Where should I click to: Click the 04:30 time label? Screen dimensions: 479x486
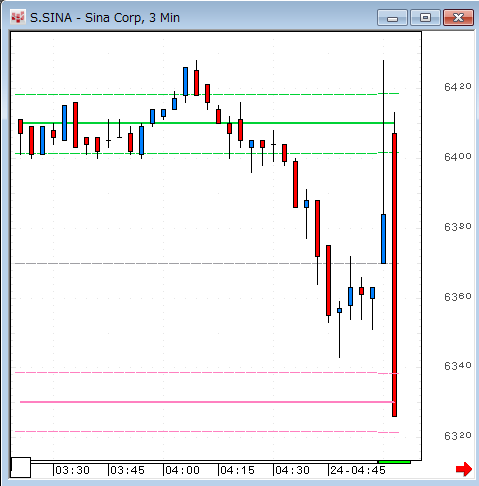(x=292, y=470)
